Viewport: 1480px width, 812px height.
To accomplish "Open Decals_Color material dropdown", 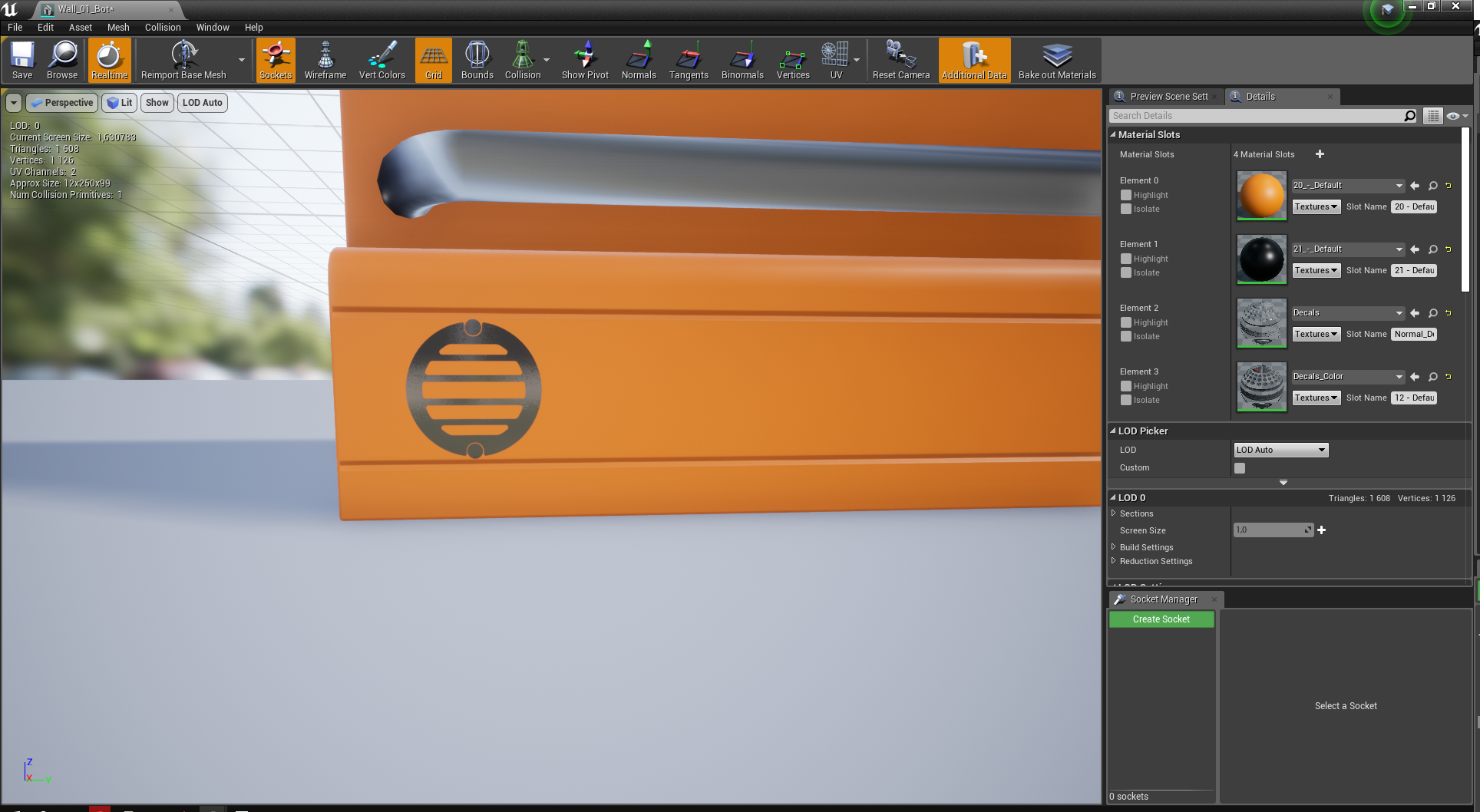I will (1348, 377).
